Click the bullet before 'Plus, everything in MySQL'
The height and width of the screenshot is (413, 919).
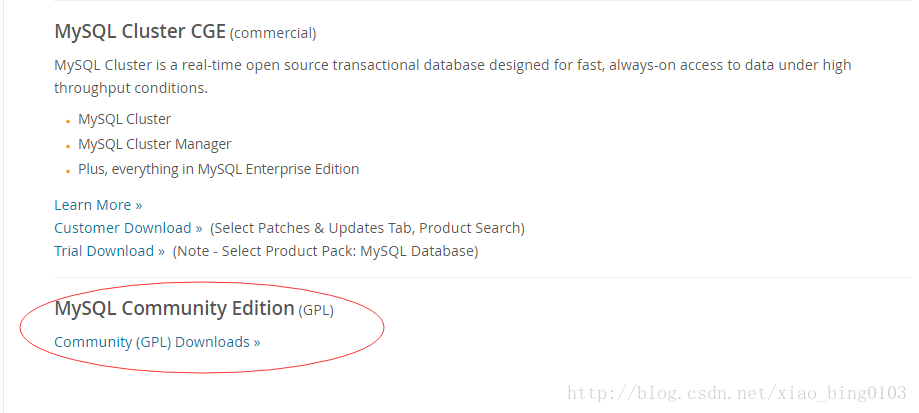tap(68, 171)
